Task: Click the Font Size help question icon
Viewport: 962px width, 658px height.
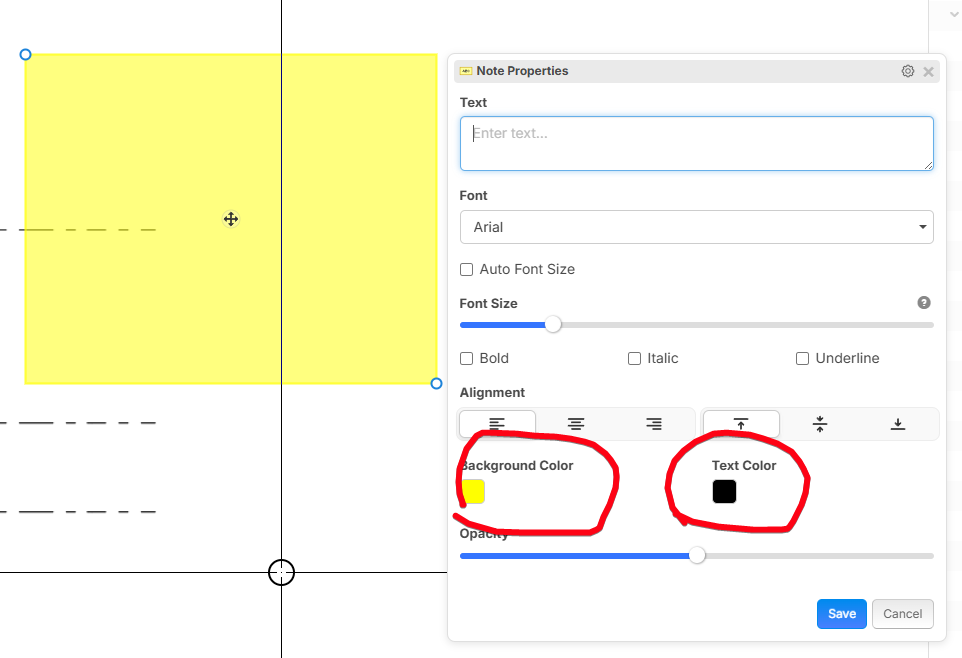Action: 924,303
